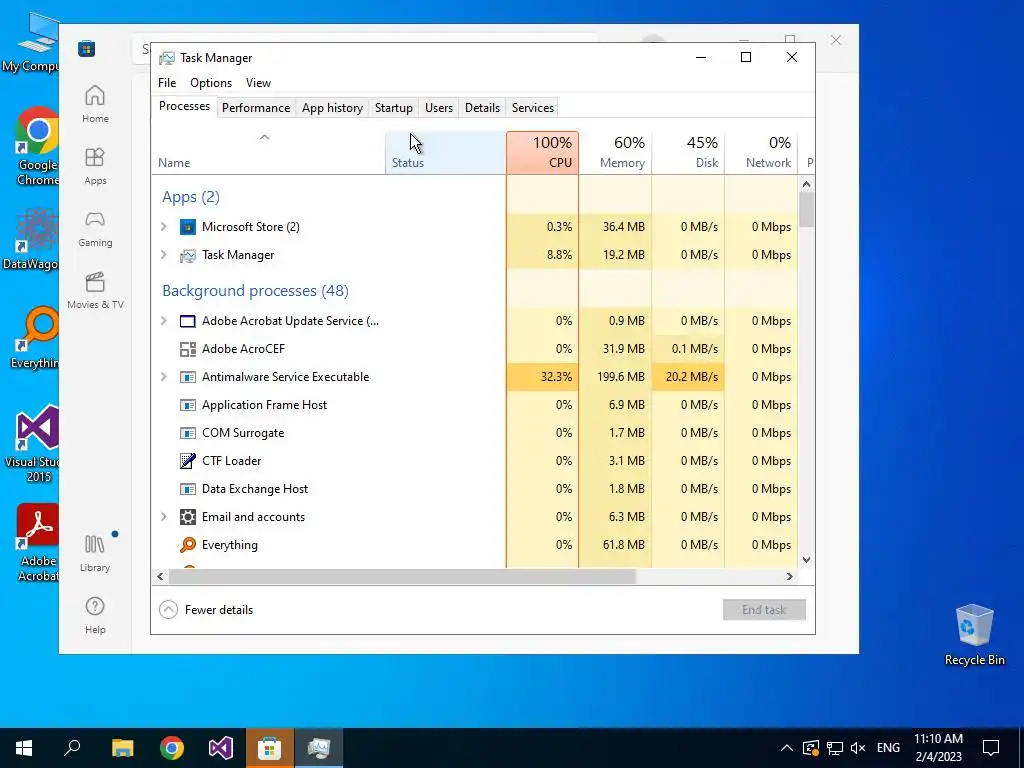Open Apps section in Microsoft Store

click(95, 166)
